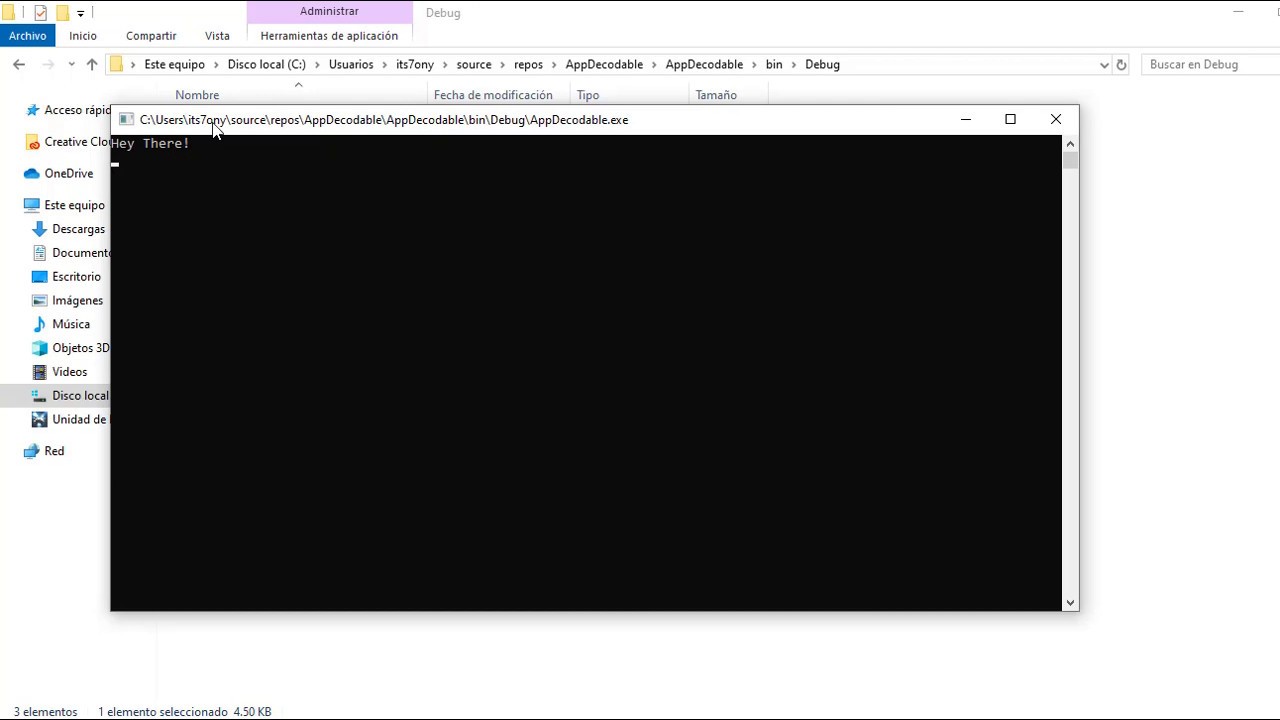This screenshot has height=720, width=1280.
Task: Click the Hey There! console text
Action: coord(150,143)
